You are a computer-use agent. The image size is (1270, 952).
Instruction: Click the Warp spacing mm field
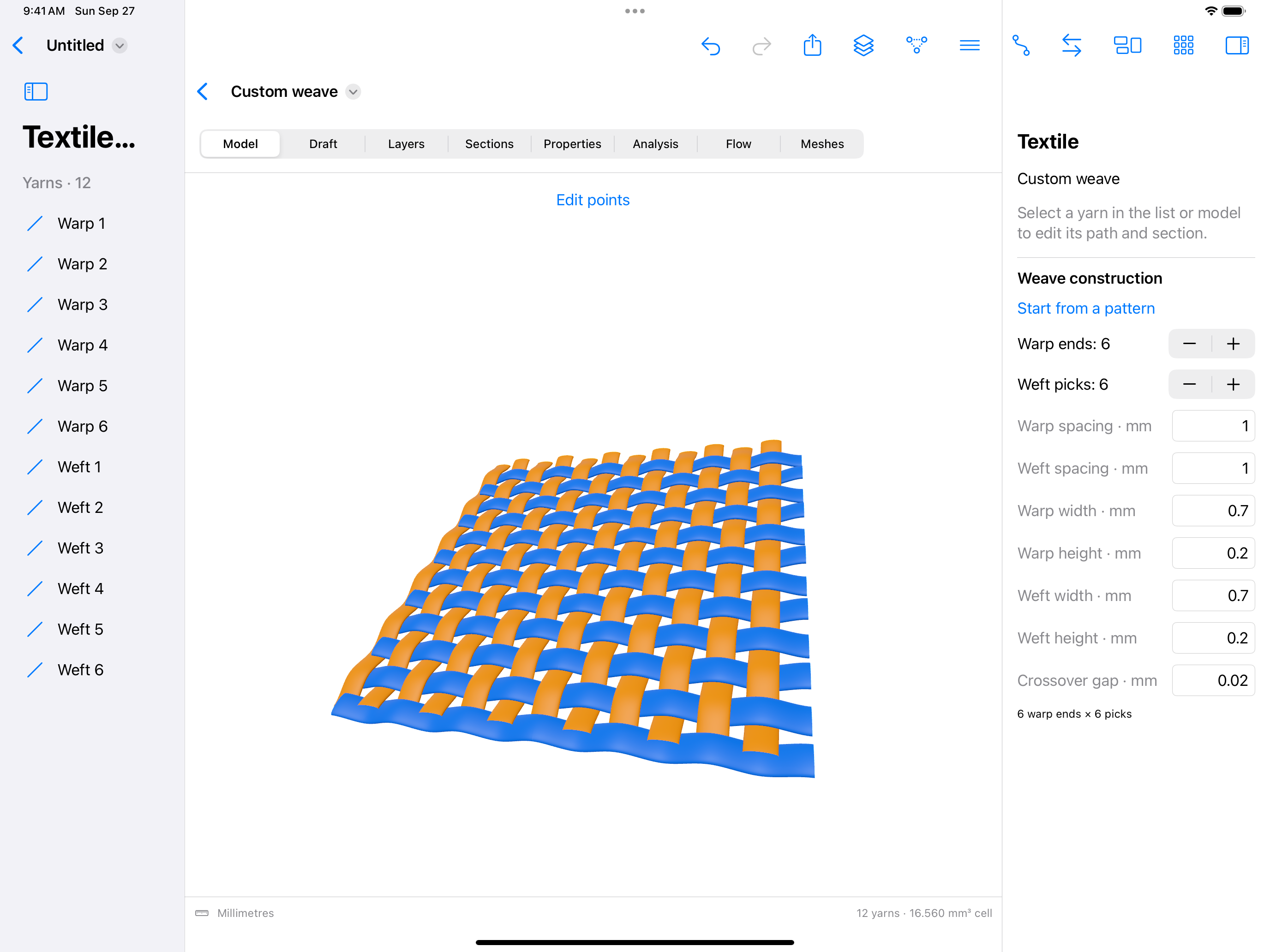(x=1213, y=426)
